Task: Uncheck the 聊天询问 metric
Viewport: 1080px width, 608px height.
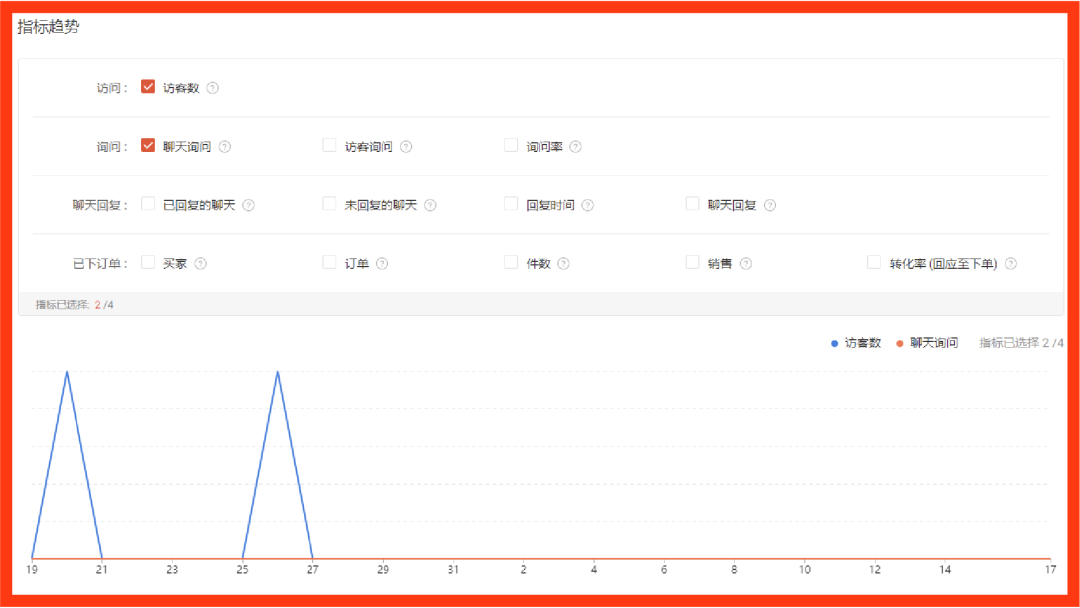Action: click(148, 145)
